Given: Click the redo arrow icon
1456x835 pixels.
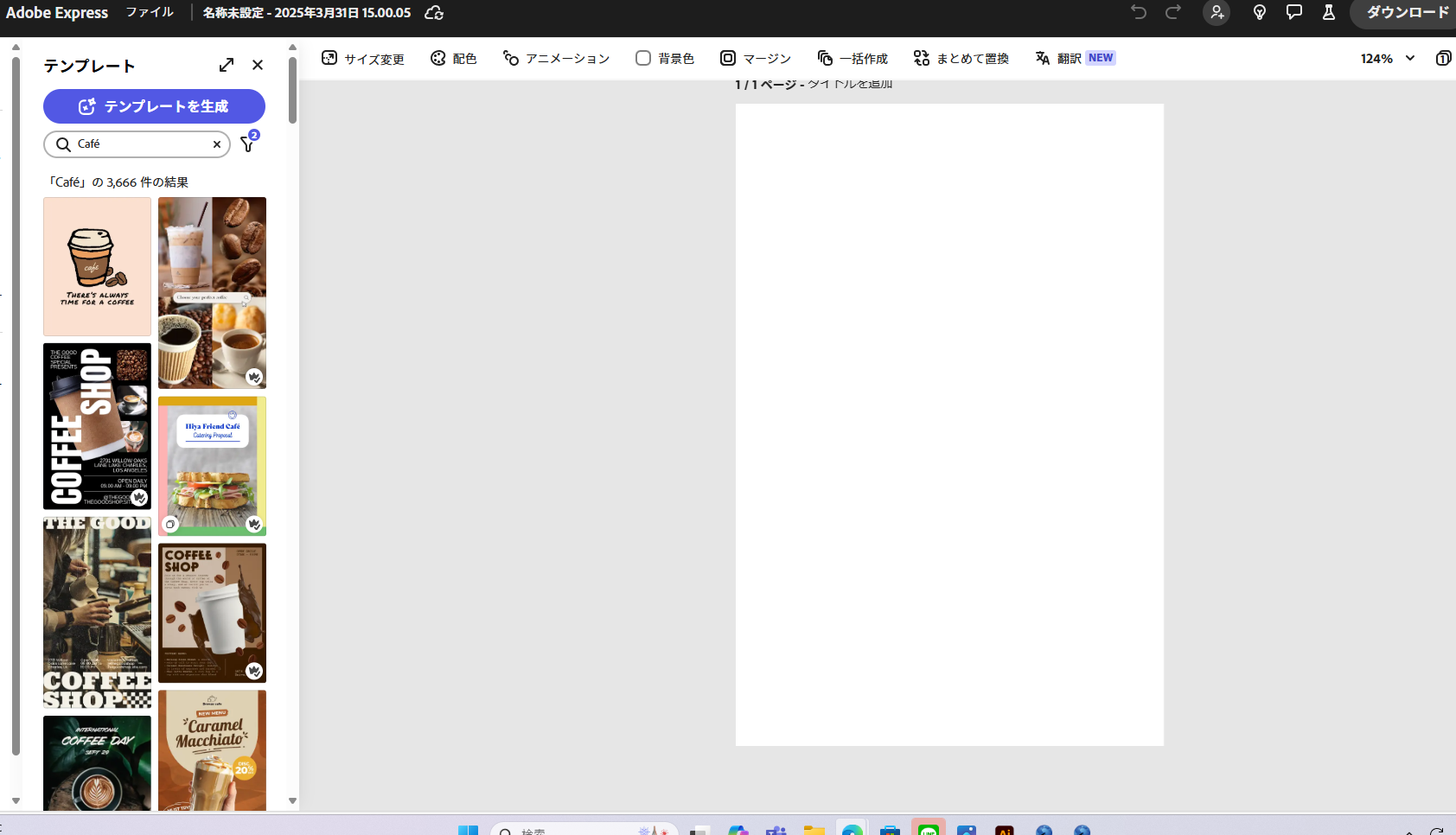Looking at the screenshot, I should tap(1172, 12).
